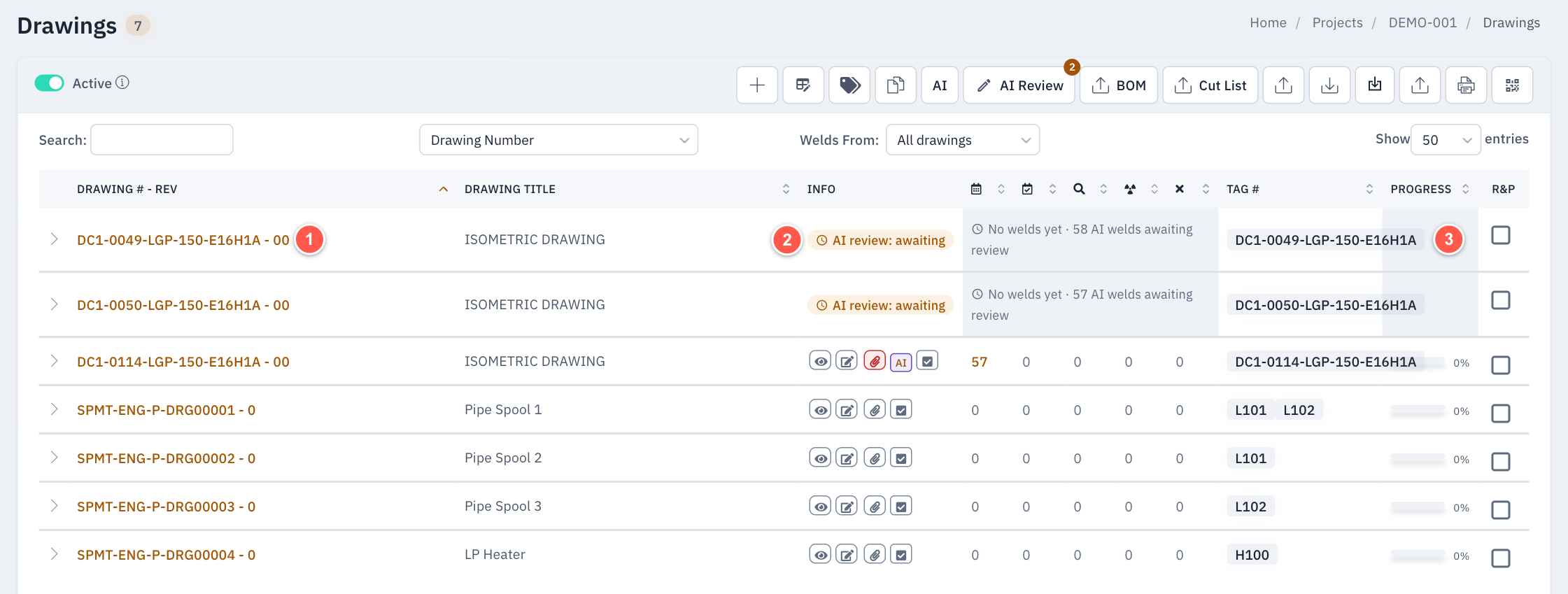Change the Show entries count dropdown
Screen dimensions: 1568x594
pyautogui.click(x=1446, y=140)
